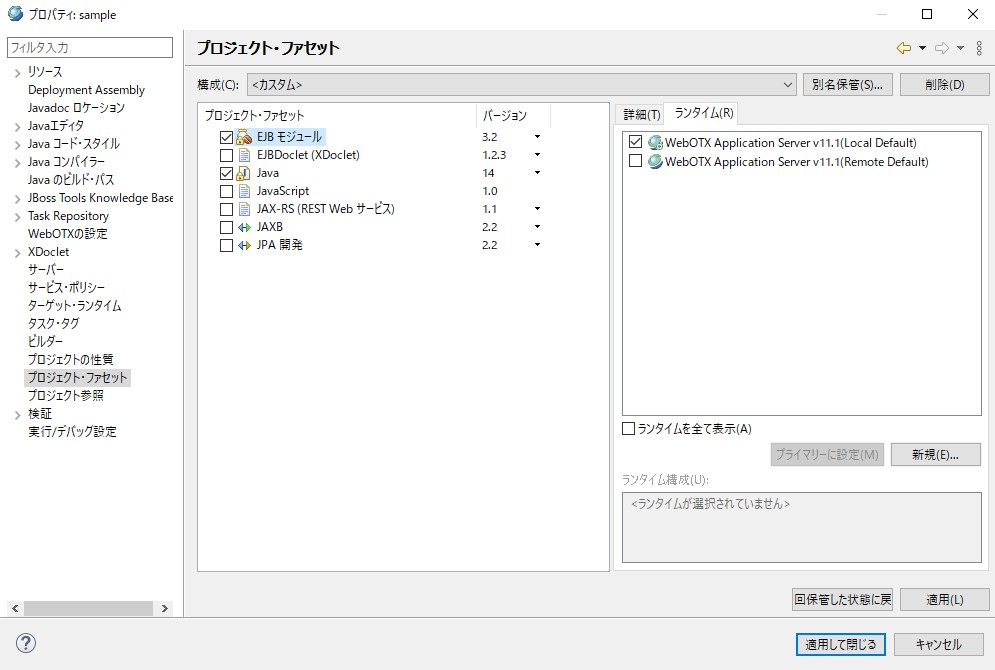This screenshot has width=995, height=670.
Task: Enable the JavaScript facet checkbox
Action: 226,191
